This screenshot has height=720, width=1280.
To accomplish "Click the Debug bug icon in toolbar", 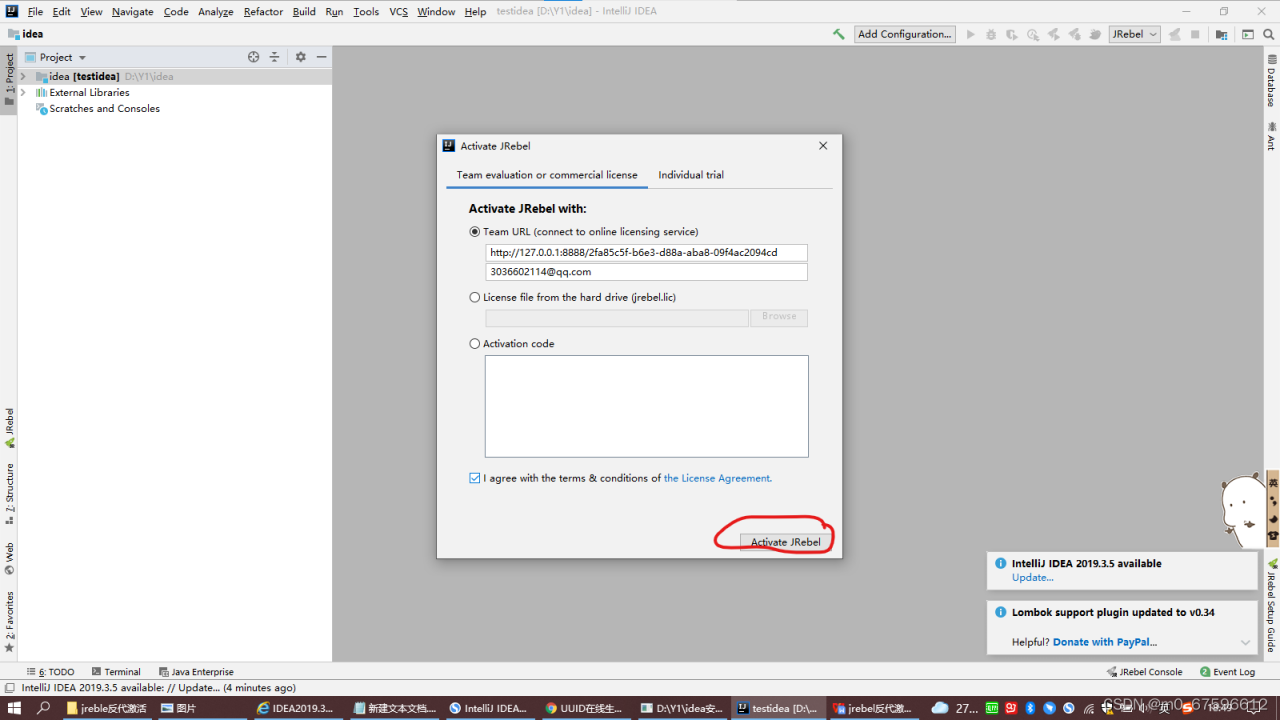I will coord(991,34).
